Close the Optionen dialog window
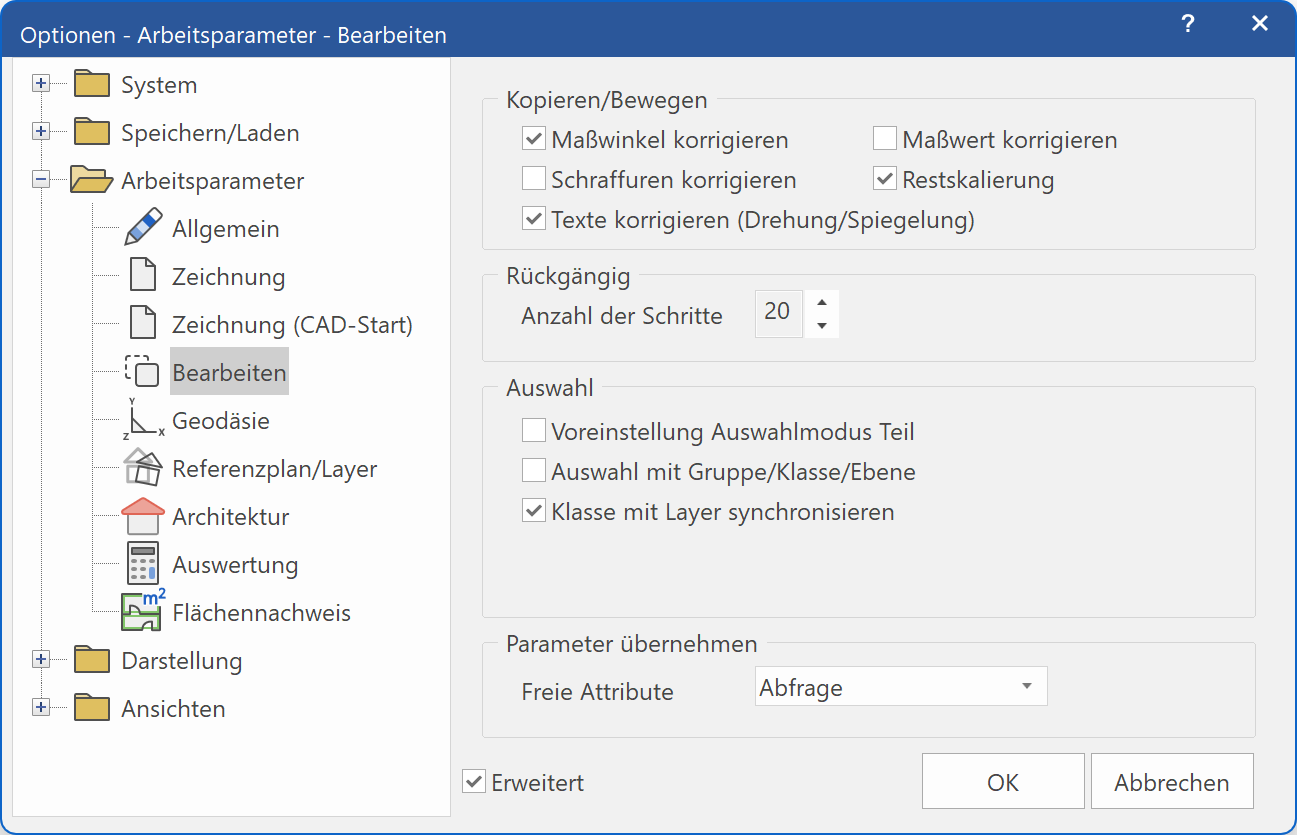Screen dimensions: 1297x835 [x=1260, y=24]
